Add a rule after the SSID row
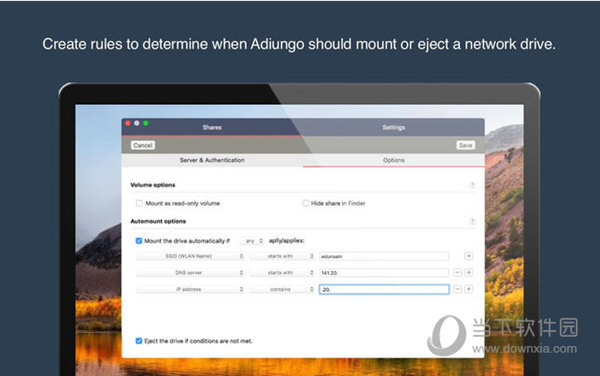The height and width of the screenshot is (376, 600). (468, 256)
